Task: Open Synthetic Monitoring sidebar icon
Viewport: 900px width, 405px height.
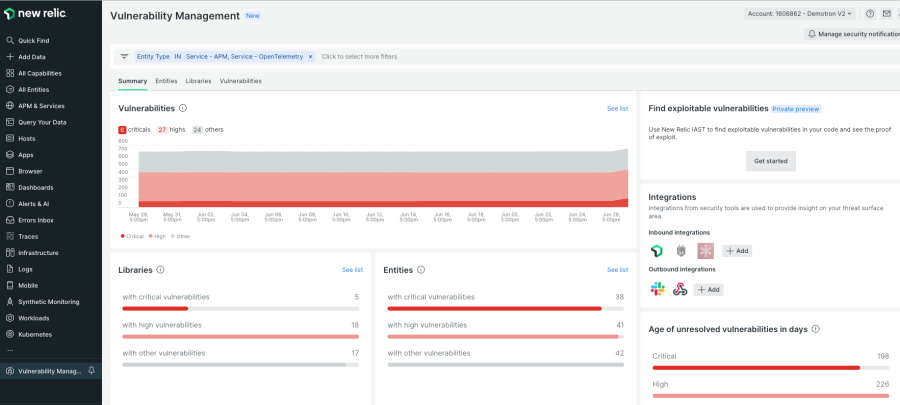Action: click(10, 302)
